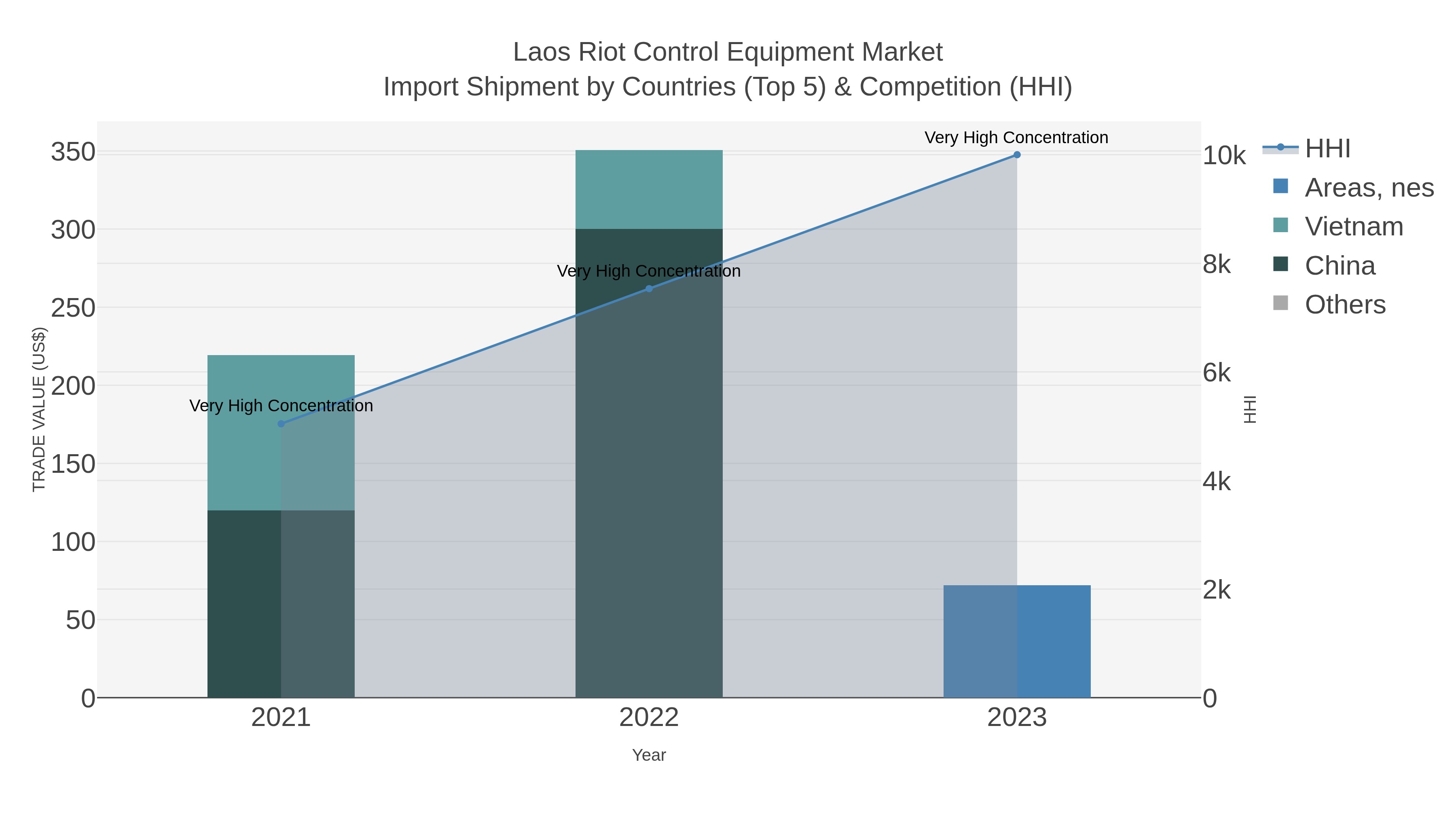1456x819 pixels.
Task: Click the 2022 Vietnam bar segment
Action: pyautogui.click(x=649, y=189)
